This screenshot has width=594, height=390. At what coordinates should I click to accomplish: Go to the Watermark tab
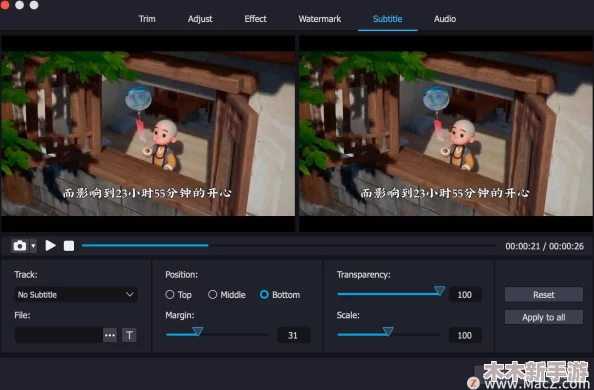320,19
